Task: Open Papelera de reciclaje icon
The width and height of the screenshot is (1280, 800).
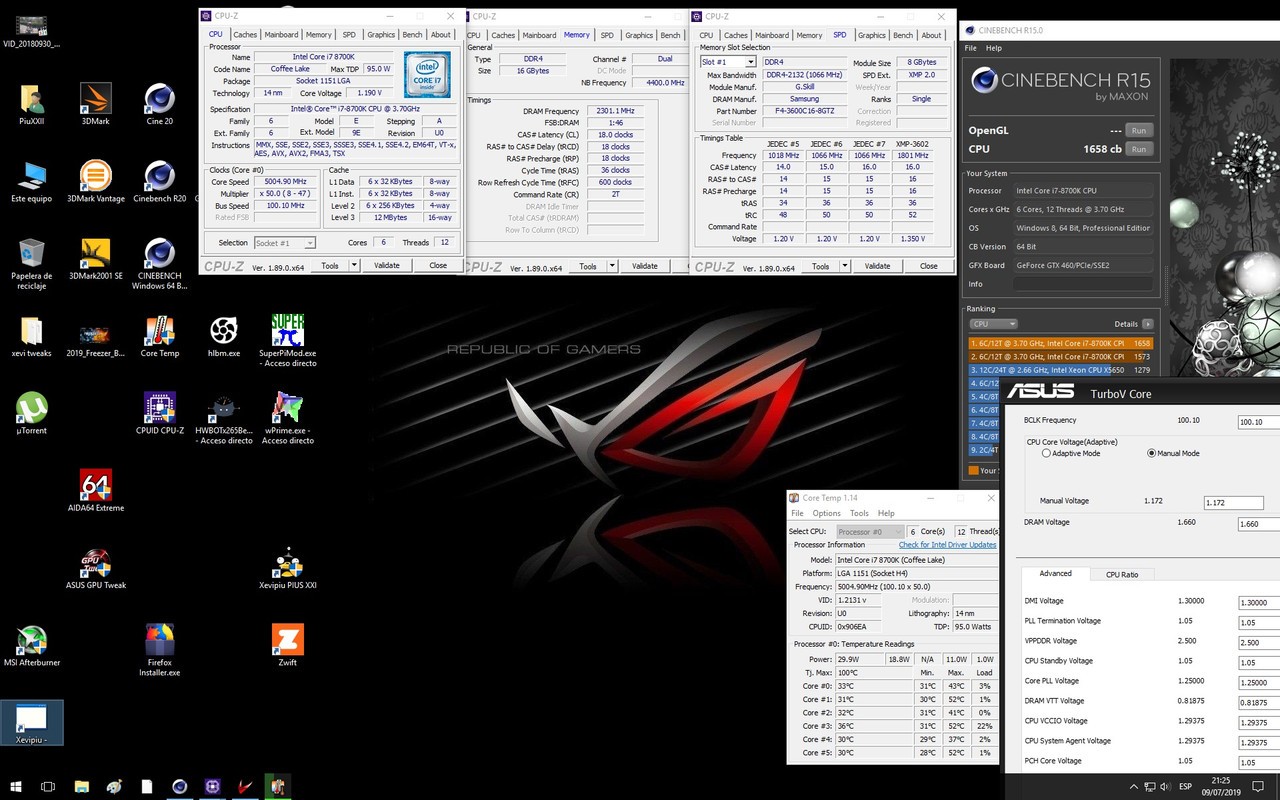Action: [32, 265]
